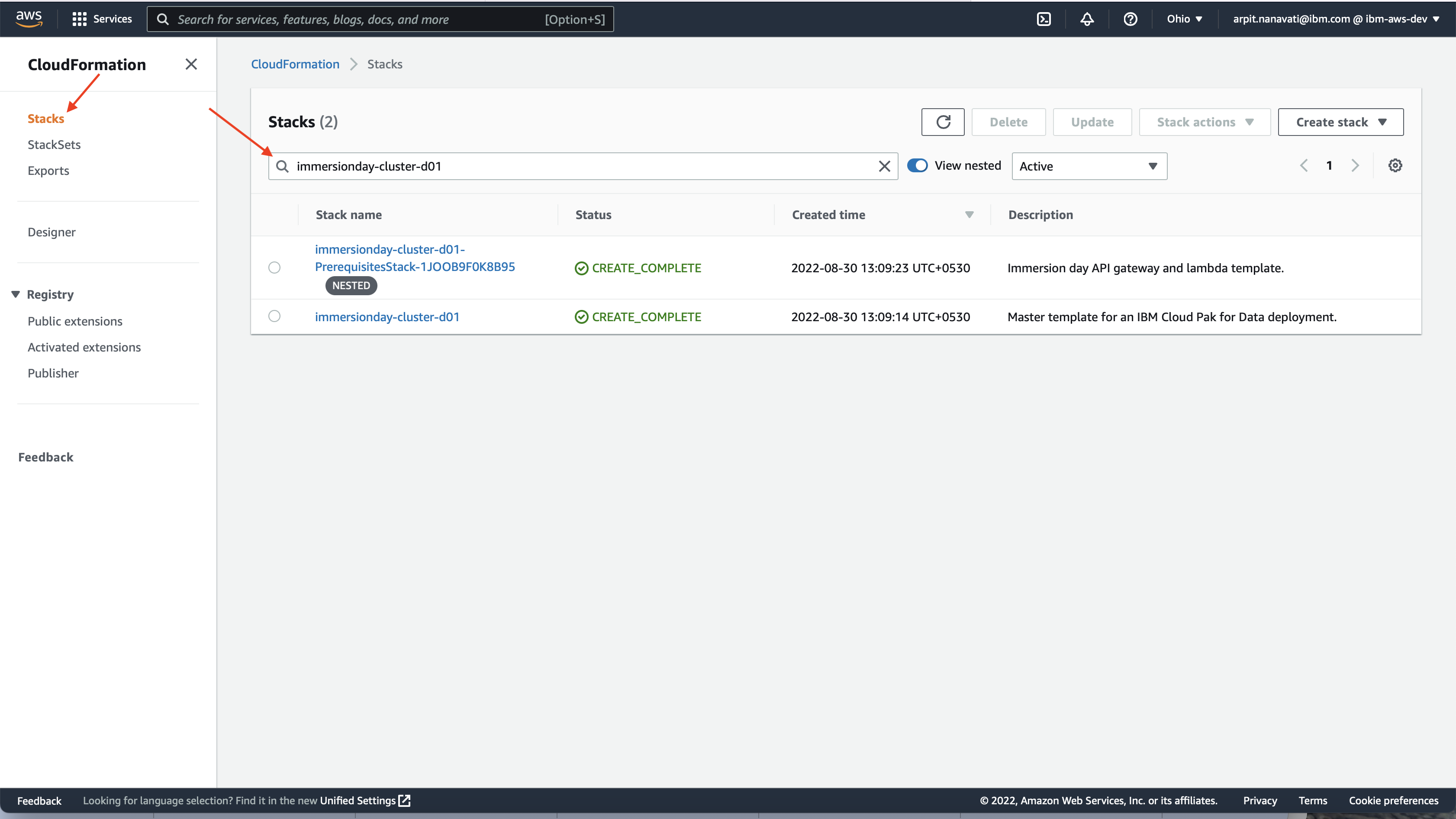Click the Update button
The height and width of the screenshot is (819, 1456).
tap(1092, 122)
